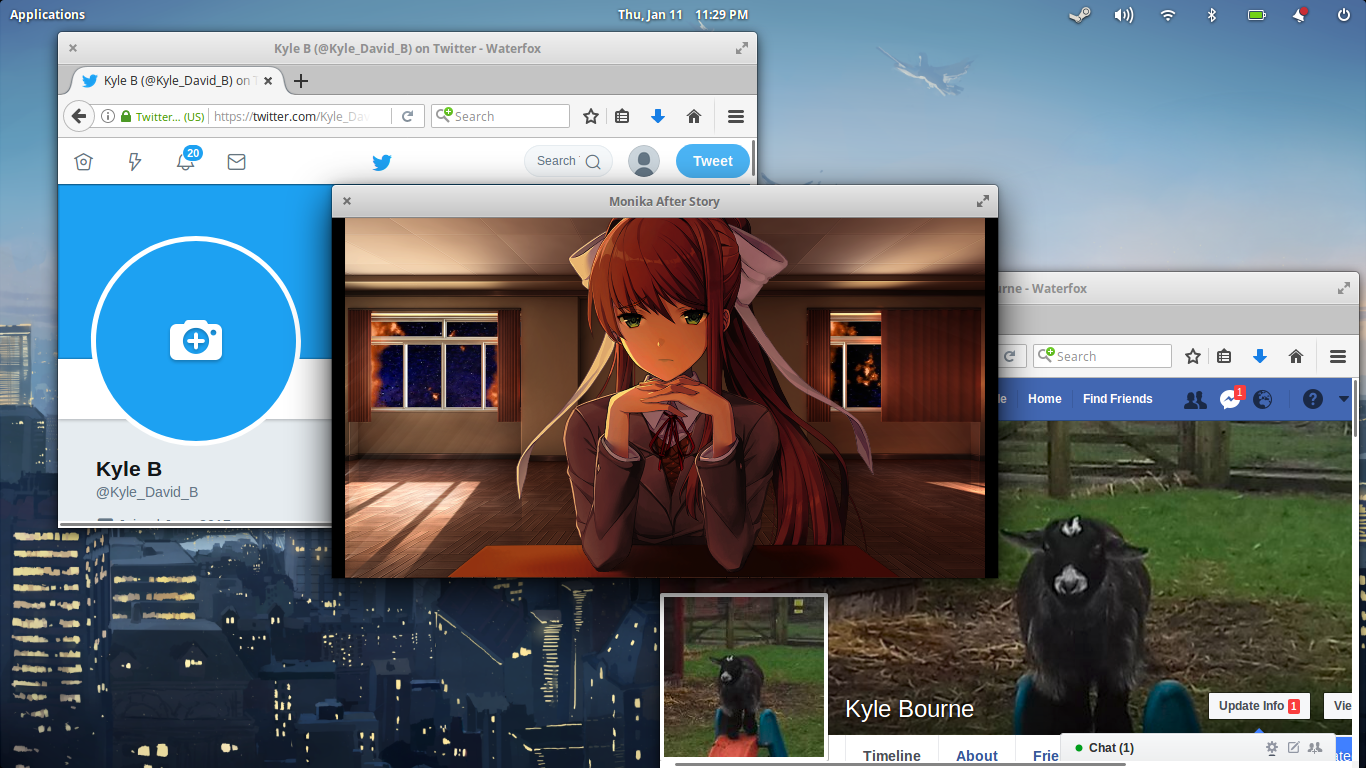Open Facebook Timeline tab
The height and width of the screenshot is (768, 1366).
(x=892, y=756)
